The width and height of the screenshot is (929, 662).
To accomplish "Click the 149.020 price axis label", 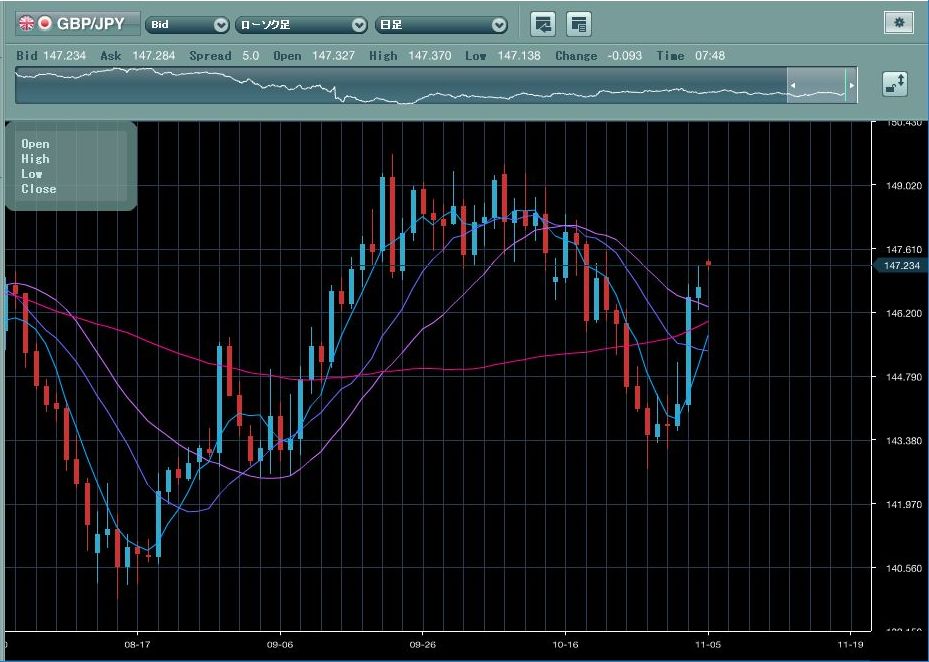I will tap(904, 186).
